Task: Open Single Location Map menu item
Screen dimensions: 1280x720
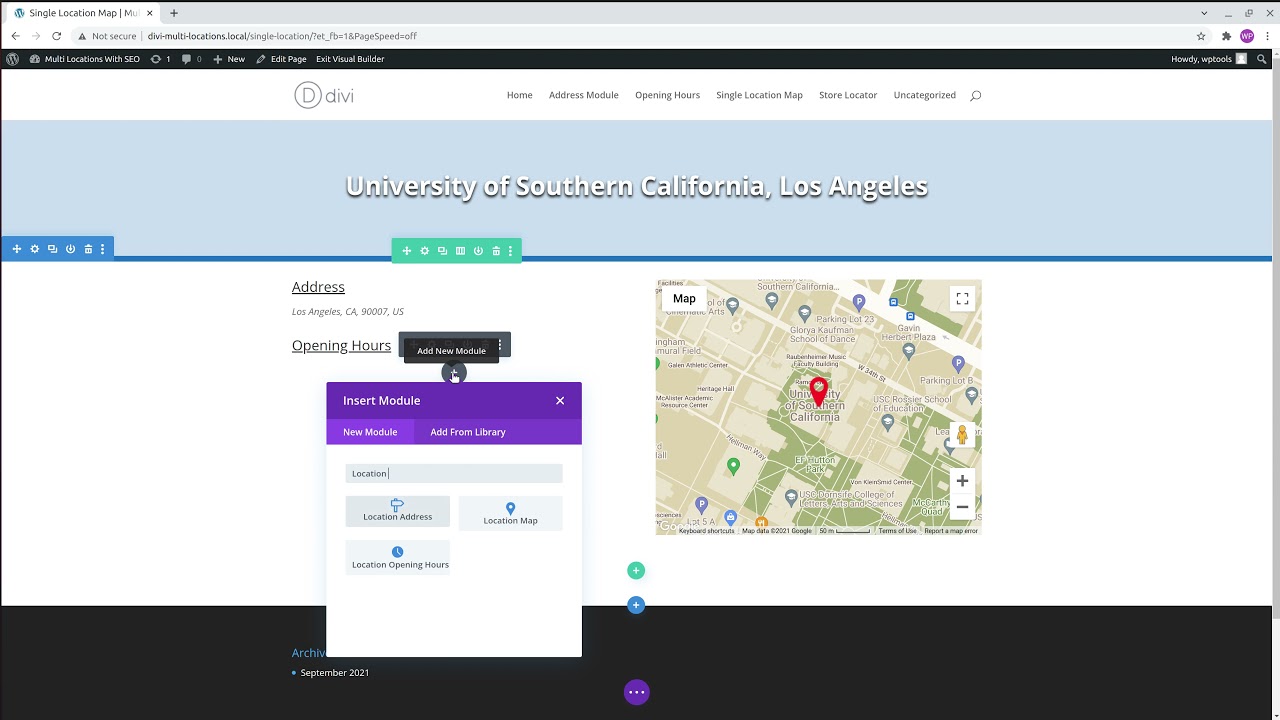Action: pos(759,95)
